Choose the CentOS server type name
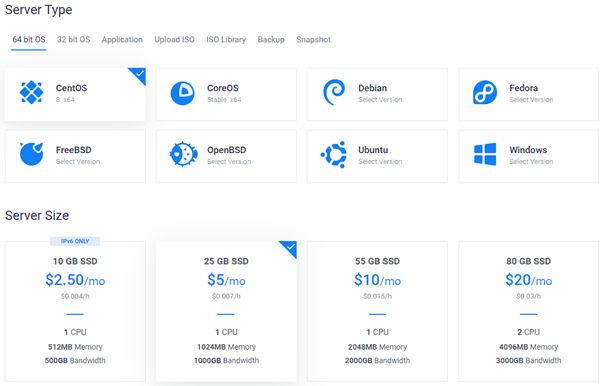The height and width of the screenshot is (386, 602). tap(71, 88)
